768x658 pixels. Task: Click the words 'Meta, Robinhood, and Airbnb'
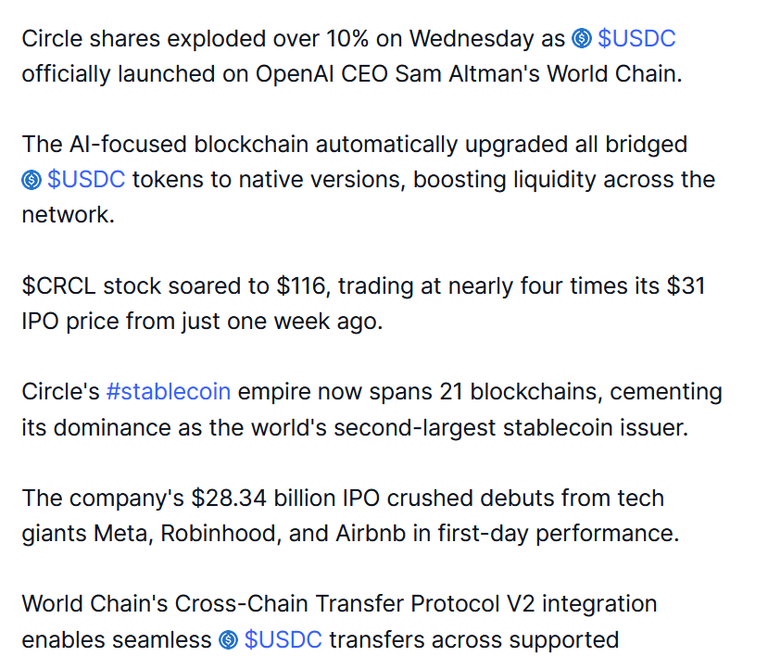click(x=249, y=533)
